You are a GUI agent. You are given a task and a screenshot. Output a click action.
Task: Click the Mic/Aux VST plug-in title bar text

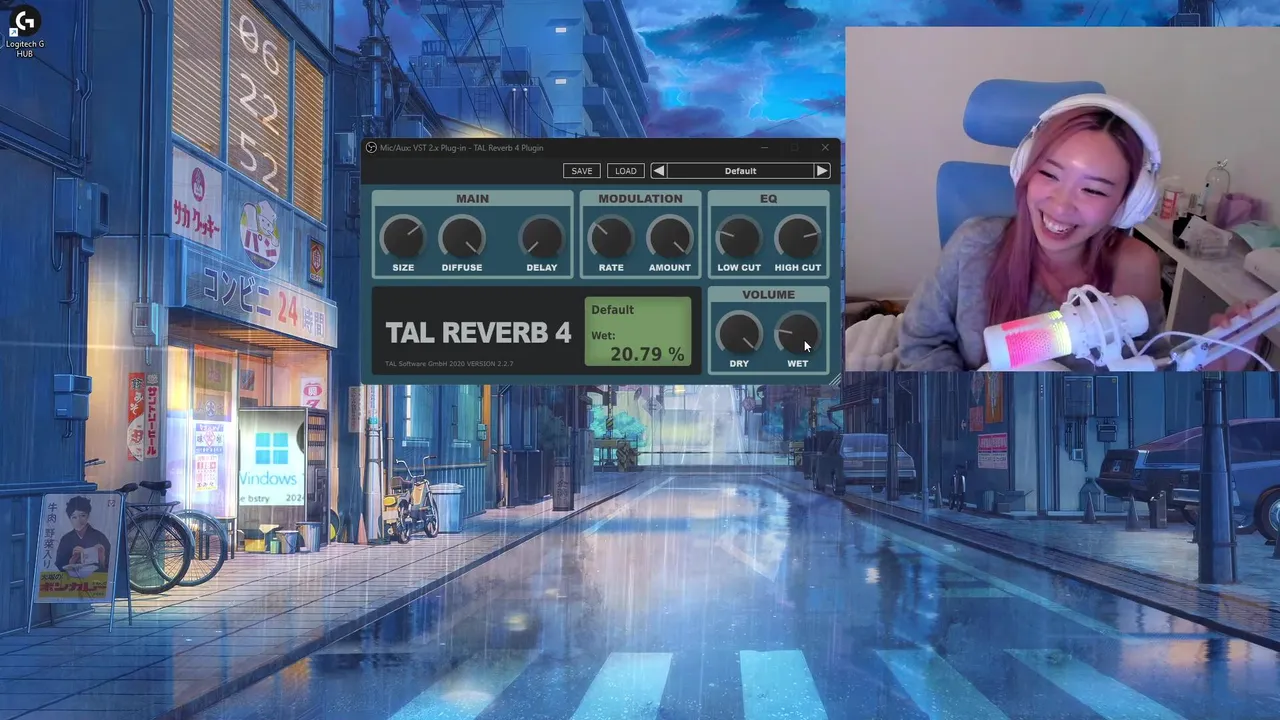tap(462, 148)
